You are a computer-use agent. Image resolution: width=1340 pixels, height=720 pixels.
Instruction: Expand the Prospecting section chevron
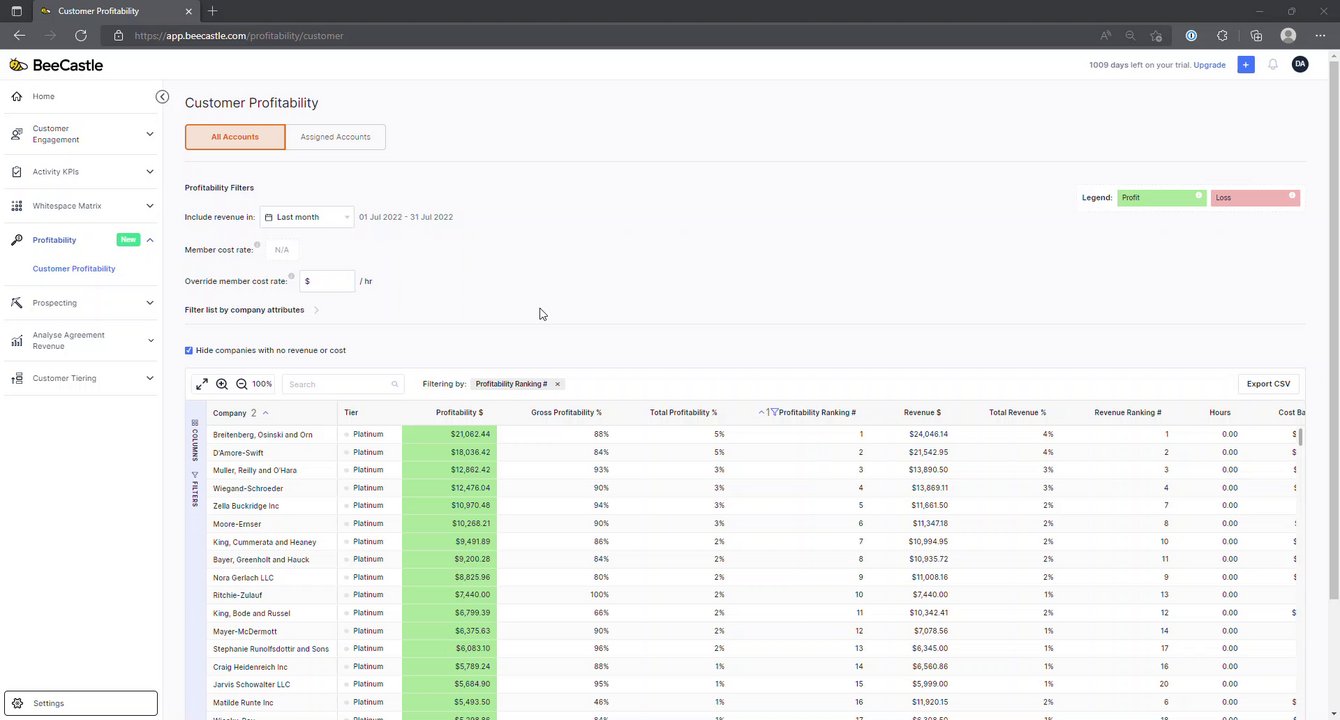pyautogui.click(x=150, y=303)
